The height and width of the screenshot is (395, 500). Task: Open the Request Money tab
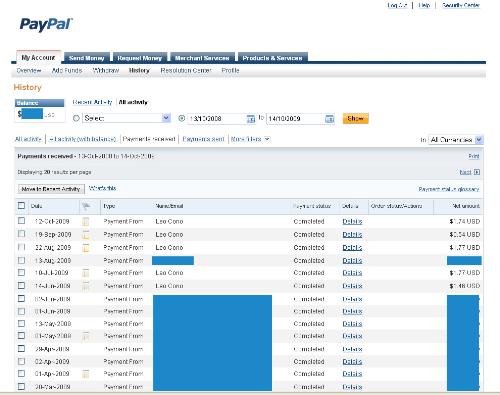point(140,58)
